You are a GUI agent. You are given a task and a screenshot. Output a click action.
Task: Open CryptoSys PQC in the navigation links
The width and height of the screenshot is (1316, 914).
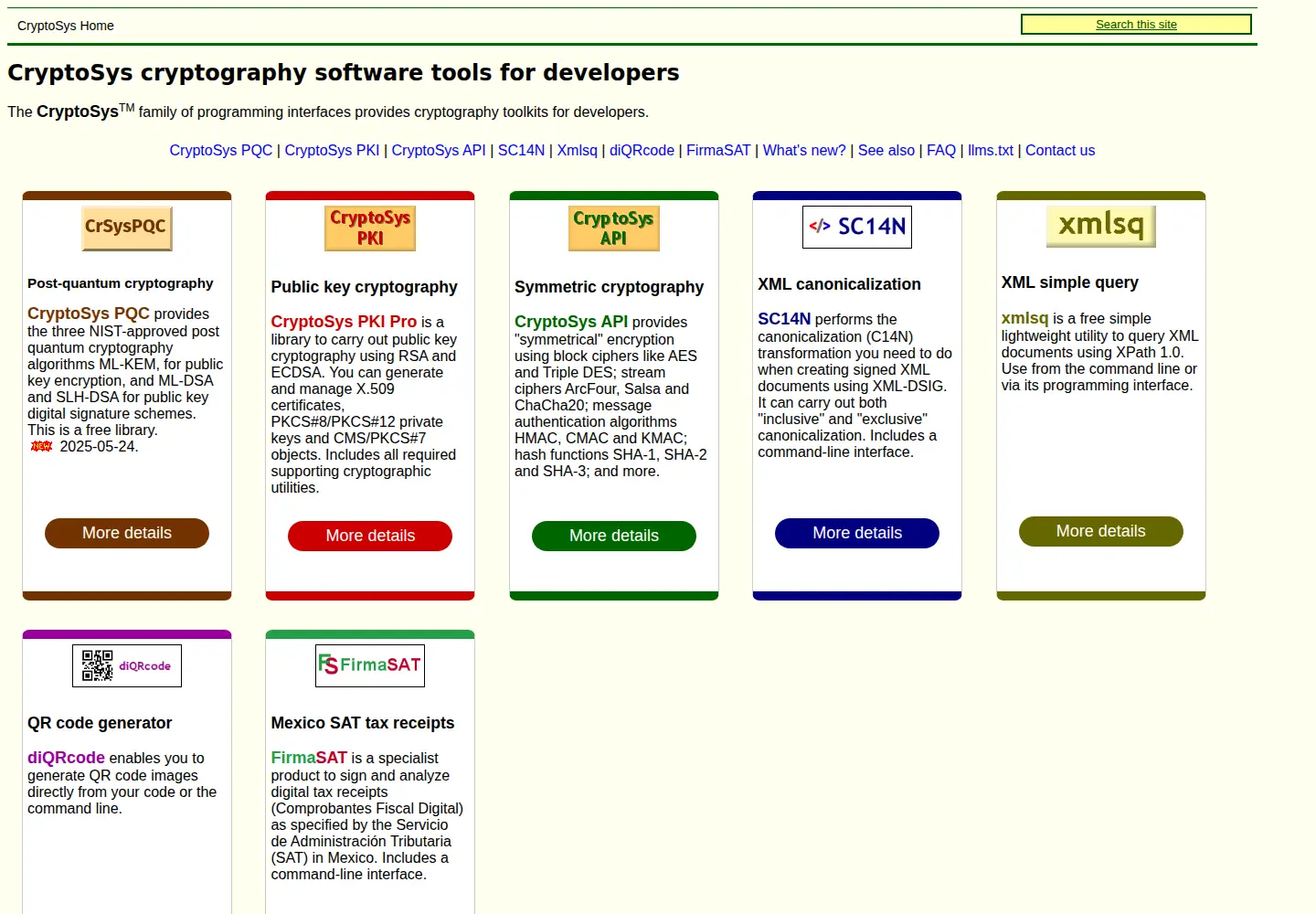point(221,151)
